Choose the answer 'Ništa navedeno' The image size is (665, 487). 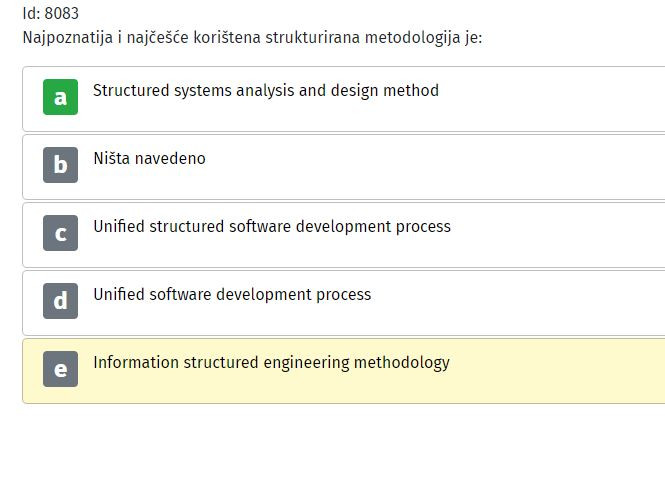point(149,158)
